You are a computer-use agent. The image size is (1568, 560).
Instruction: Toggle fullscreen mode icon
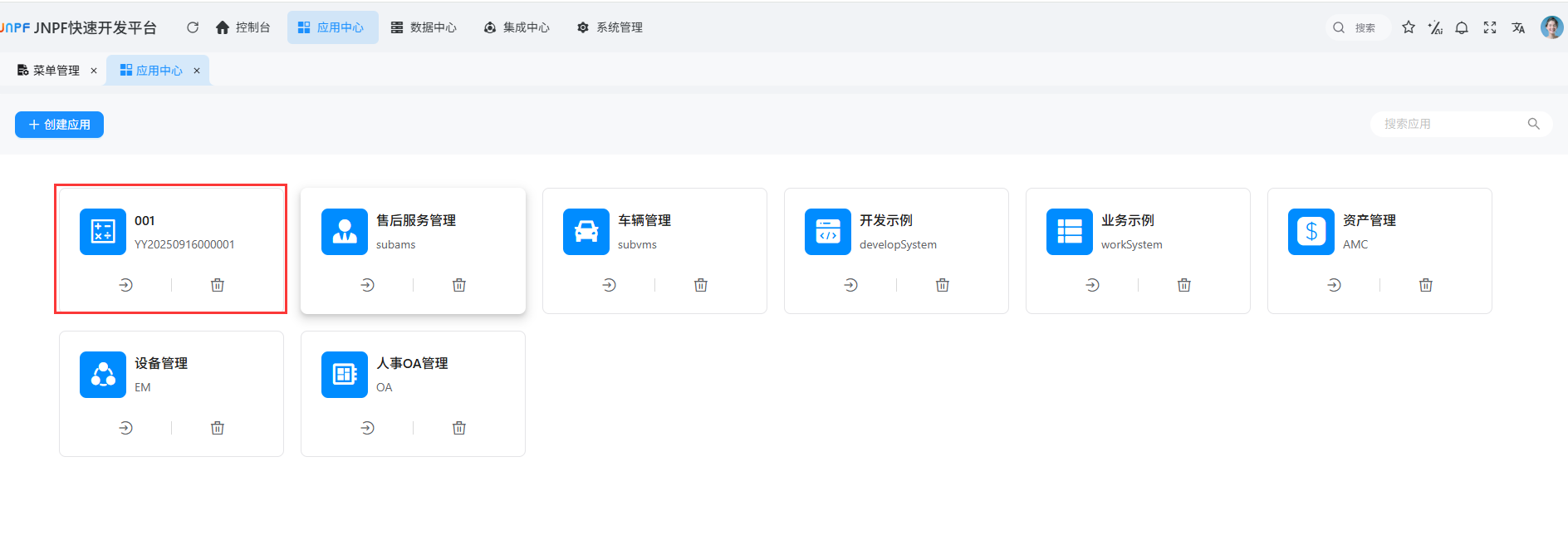click(1490, 27)
